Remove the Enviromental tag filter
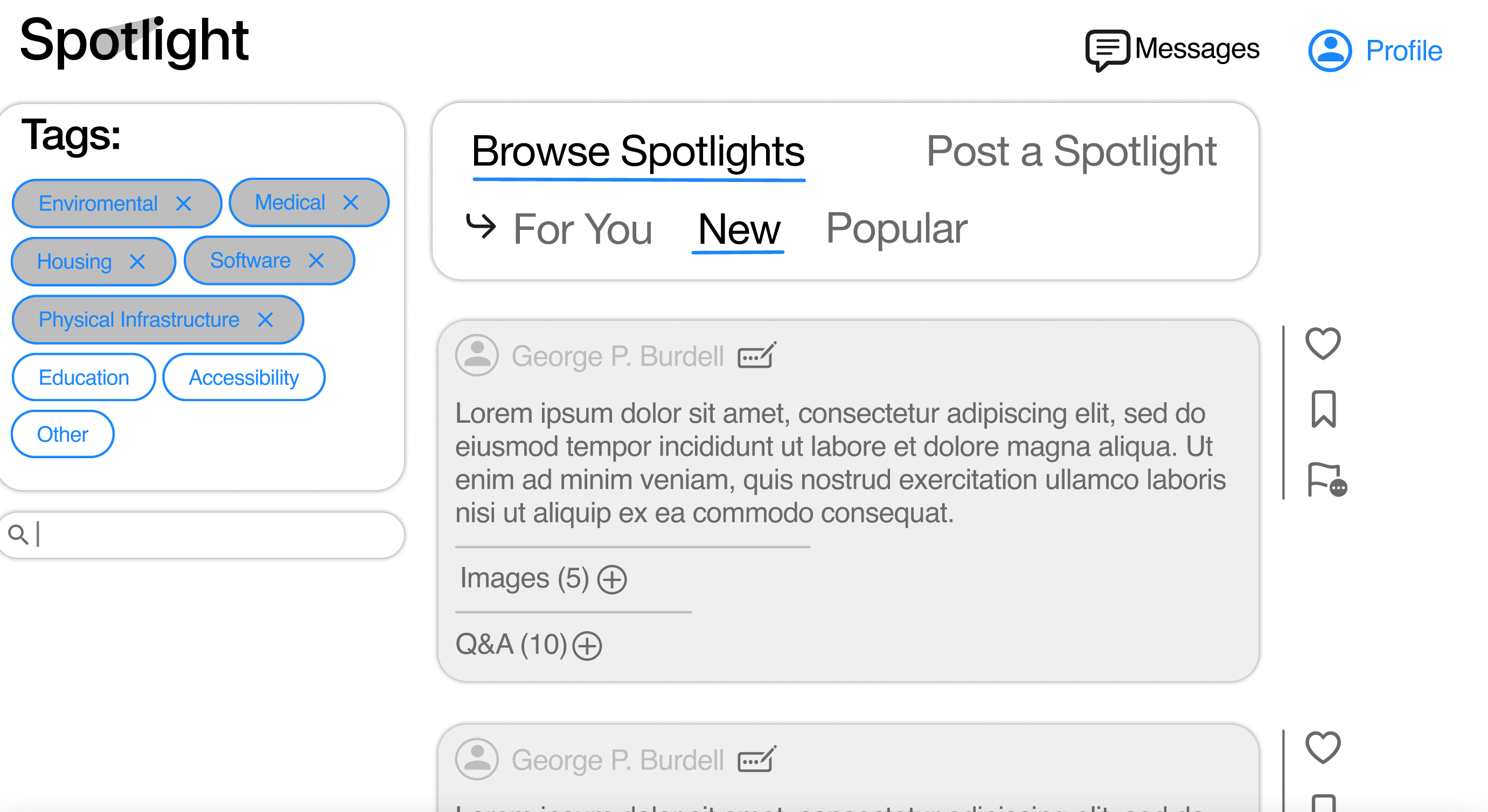 click(x=184, y=204)
